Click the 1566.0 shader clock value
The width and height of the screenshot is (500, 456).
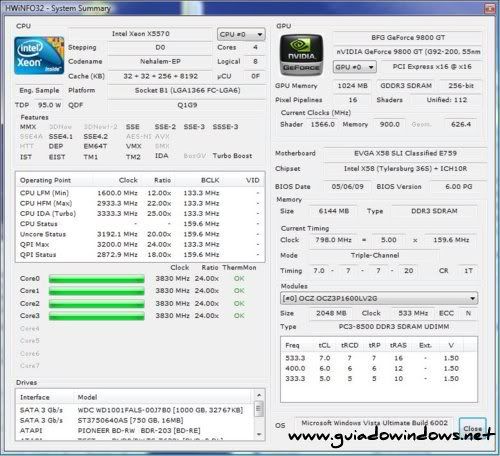coord(322,125)
